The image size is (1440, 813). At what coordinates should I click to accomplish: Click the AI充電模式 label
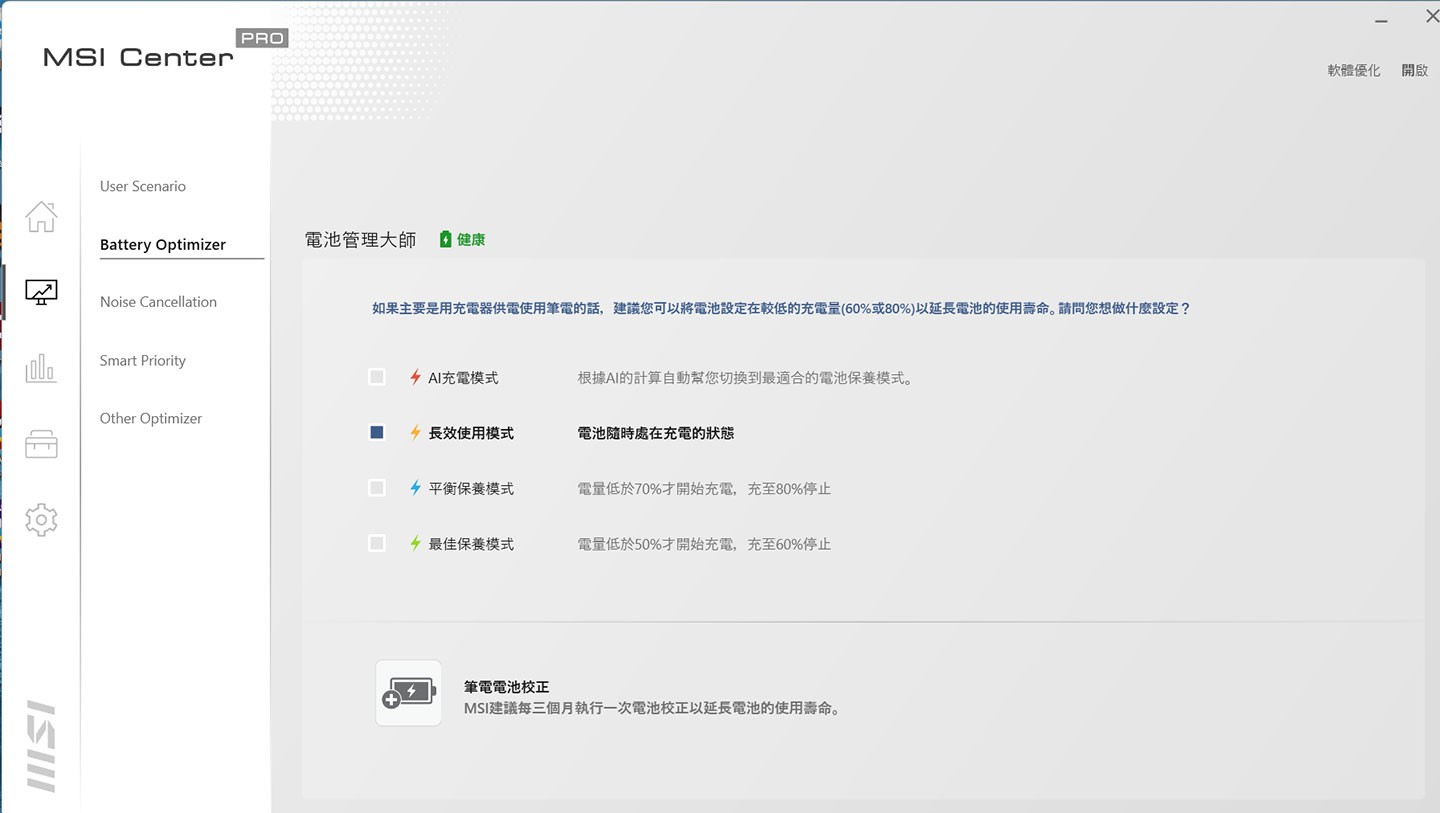pos(463,378)
